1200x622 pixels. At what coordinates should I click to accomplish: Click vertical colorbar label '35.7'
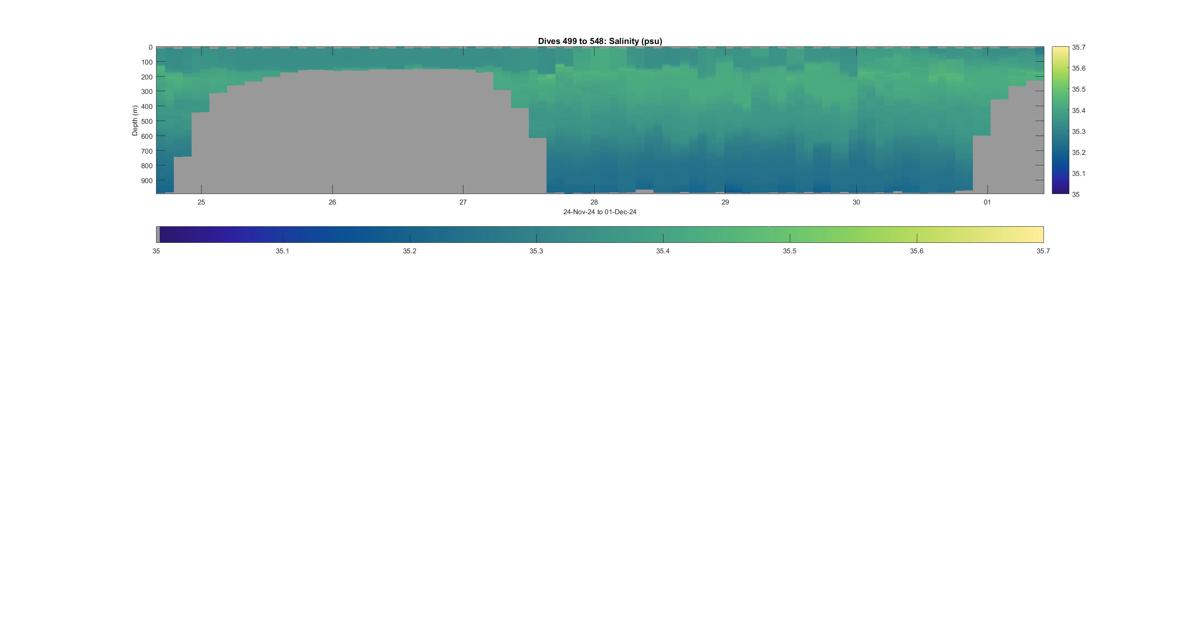1079,47
